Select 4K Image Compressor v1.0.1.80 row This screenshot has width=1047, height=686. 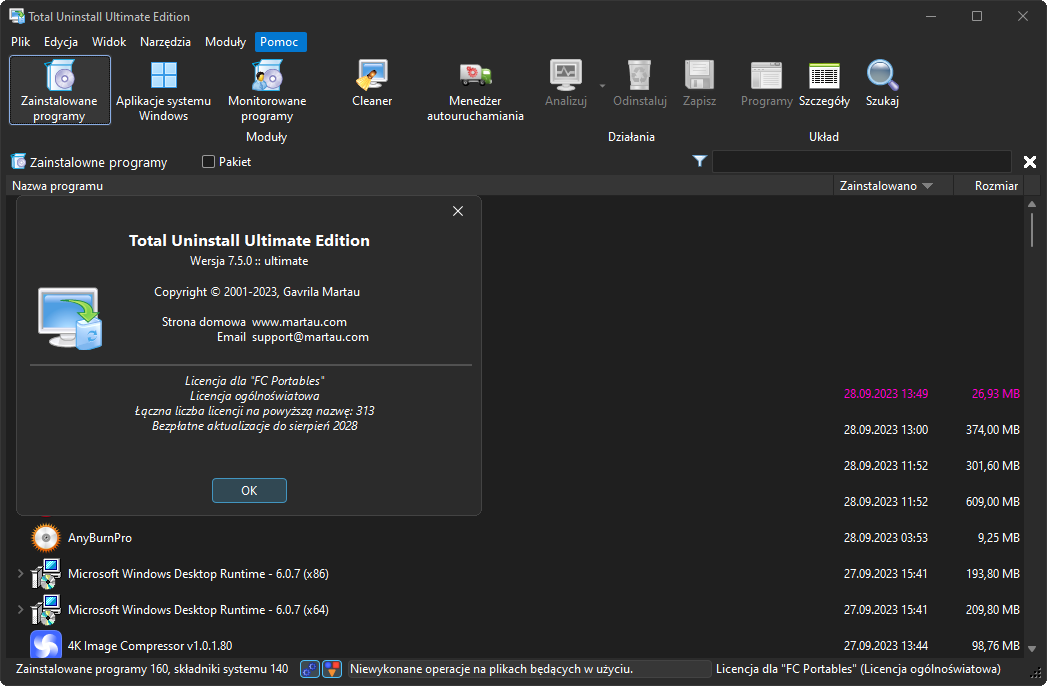pyautogui.click(x=514, y=646)
